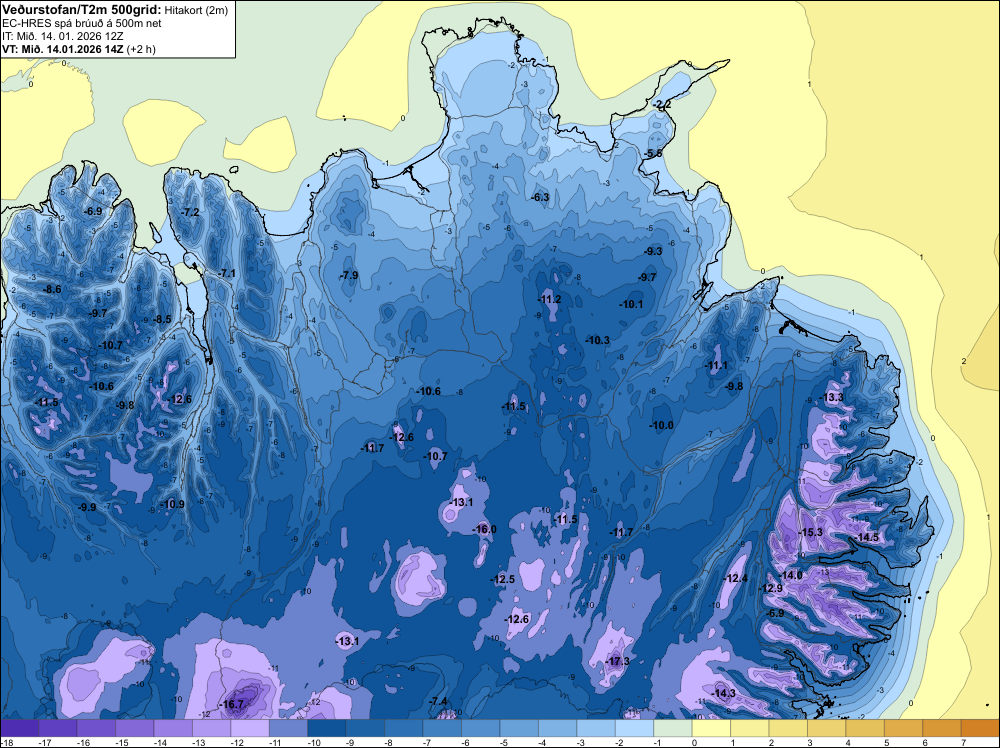Click the -9.9 temperature label
Screen dimensions: 1000x748
87,508
